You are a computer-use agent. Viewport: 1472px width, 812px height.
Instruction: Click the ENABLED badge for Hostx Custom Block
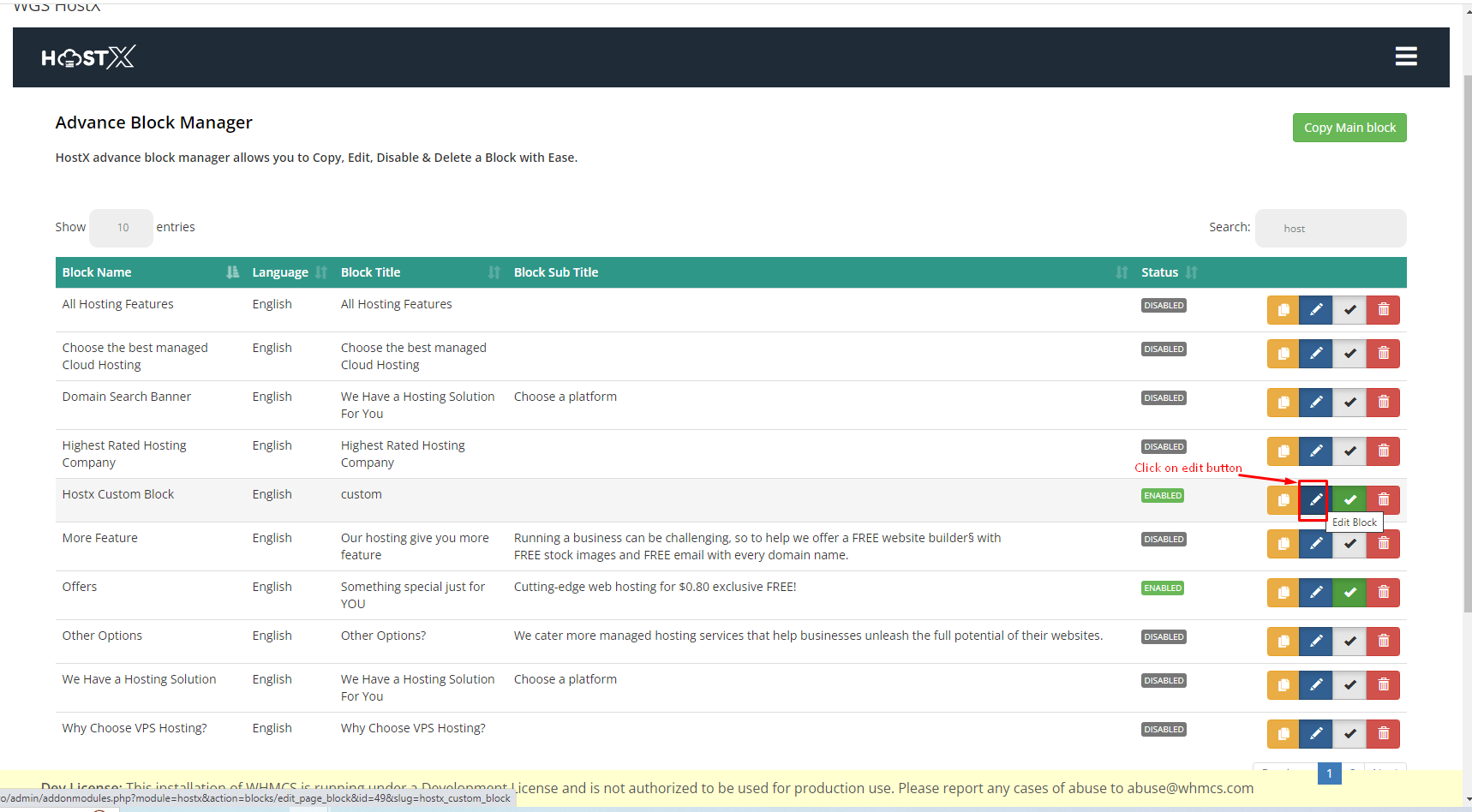(1163, 496)
